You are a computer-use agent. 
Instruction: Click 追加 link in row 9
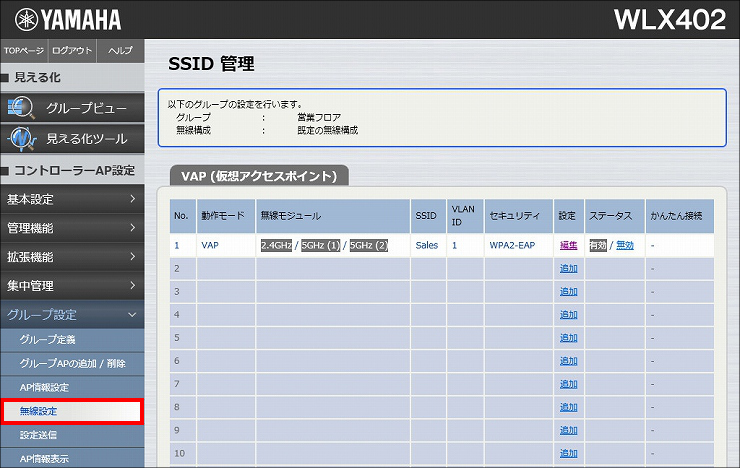(x=568, y=430)
